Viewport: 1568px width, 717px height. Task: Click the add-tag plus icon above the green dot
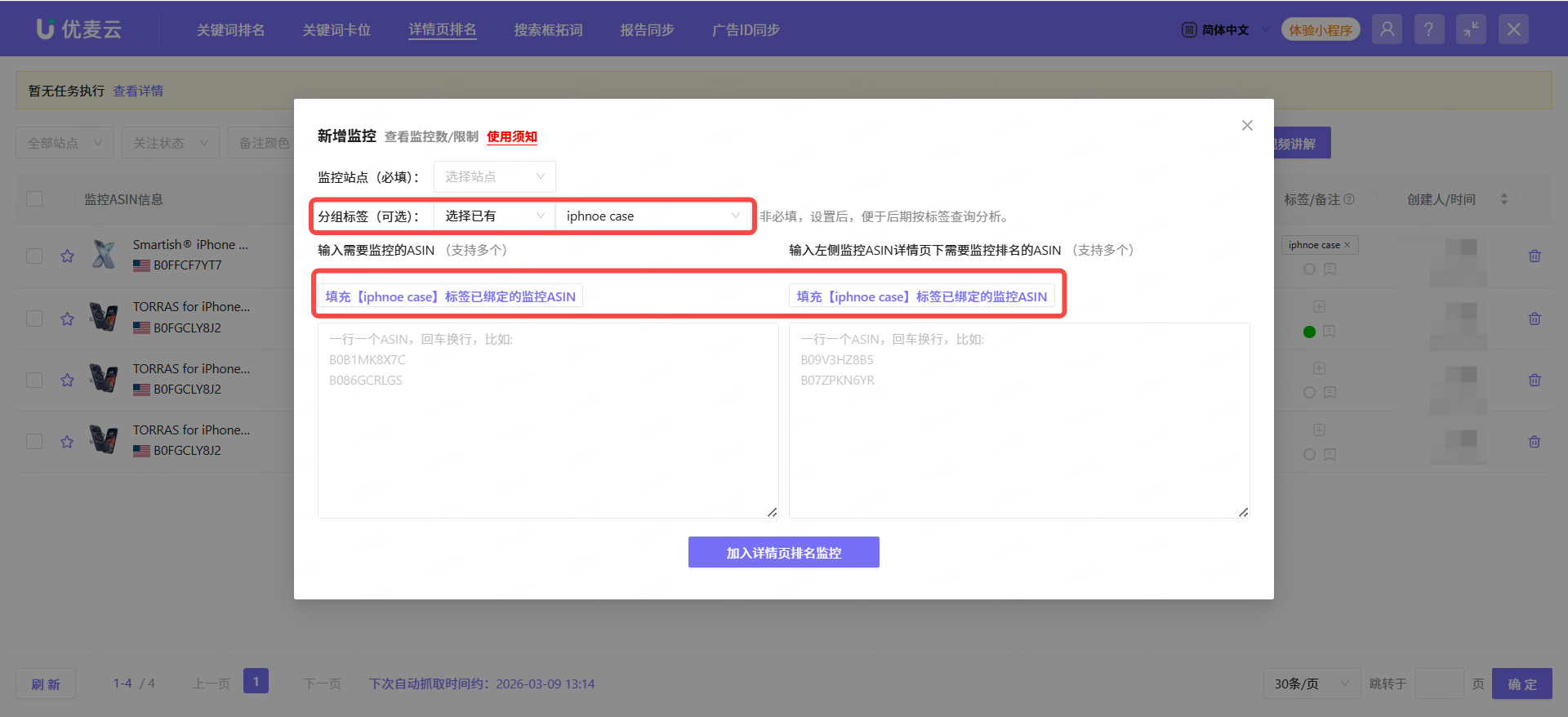[x=1319, y=307]
